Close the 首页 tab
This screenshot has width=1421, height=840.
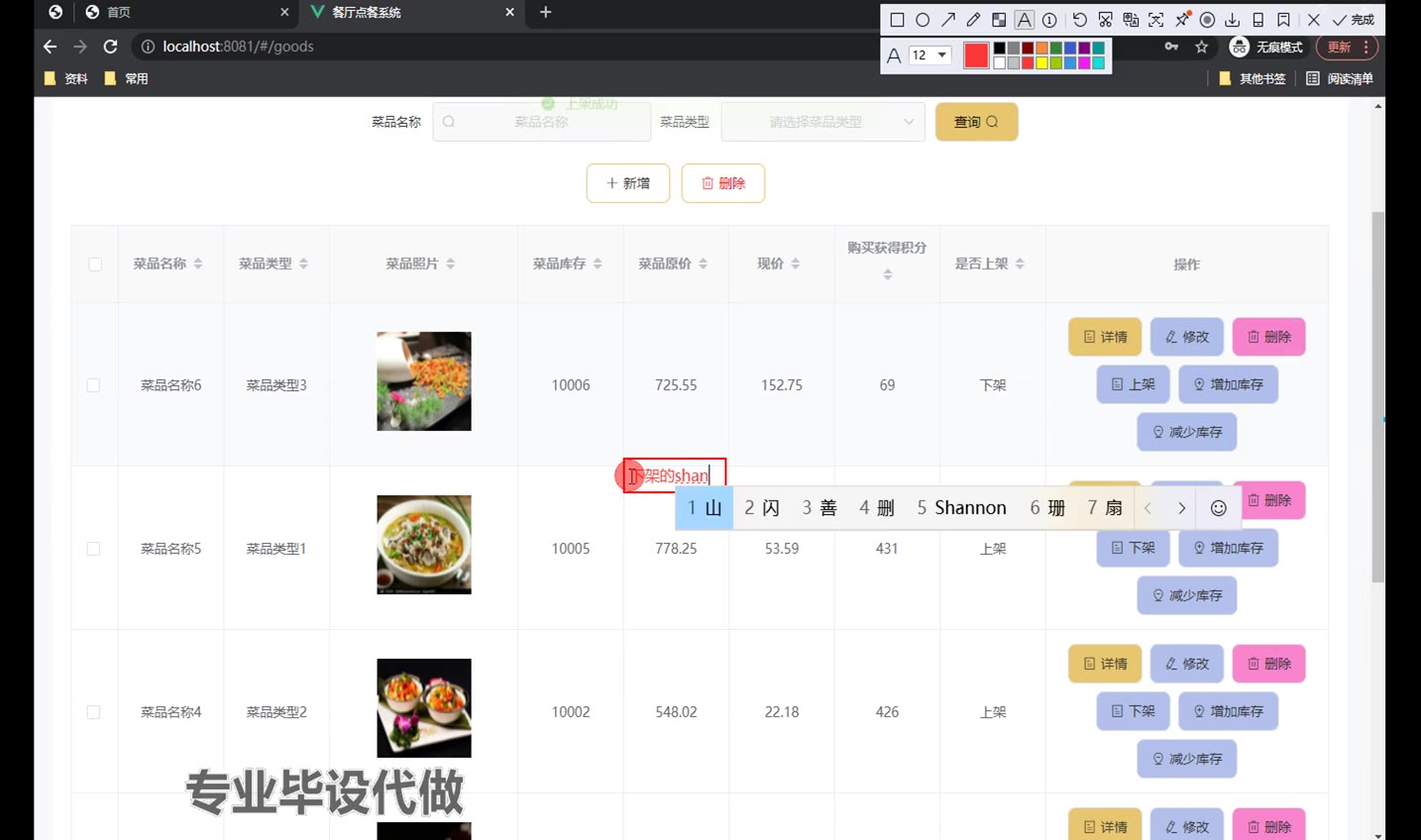[284, 12]
